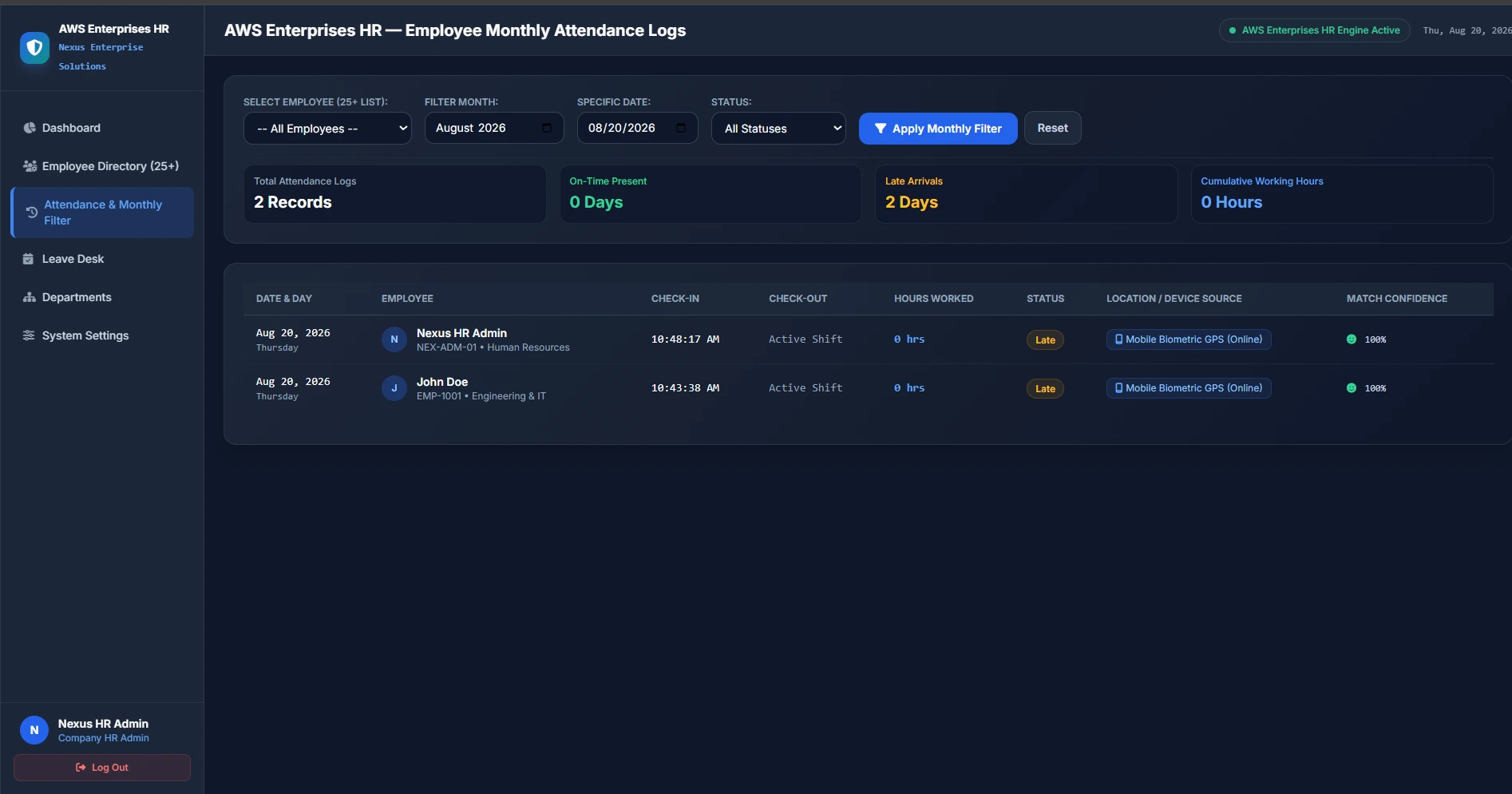The height and width of the screenshot is (794, 1512).
Task: Click the Late Arrivals card
Action: pos(1027,194)
